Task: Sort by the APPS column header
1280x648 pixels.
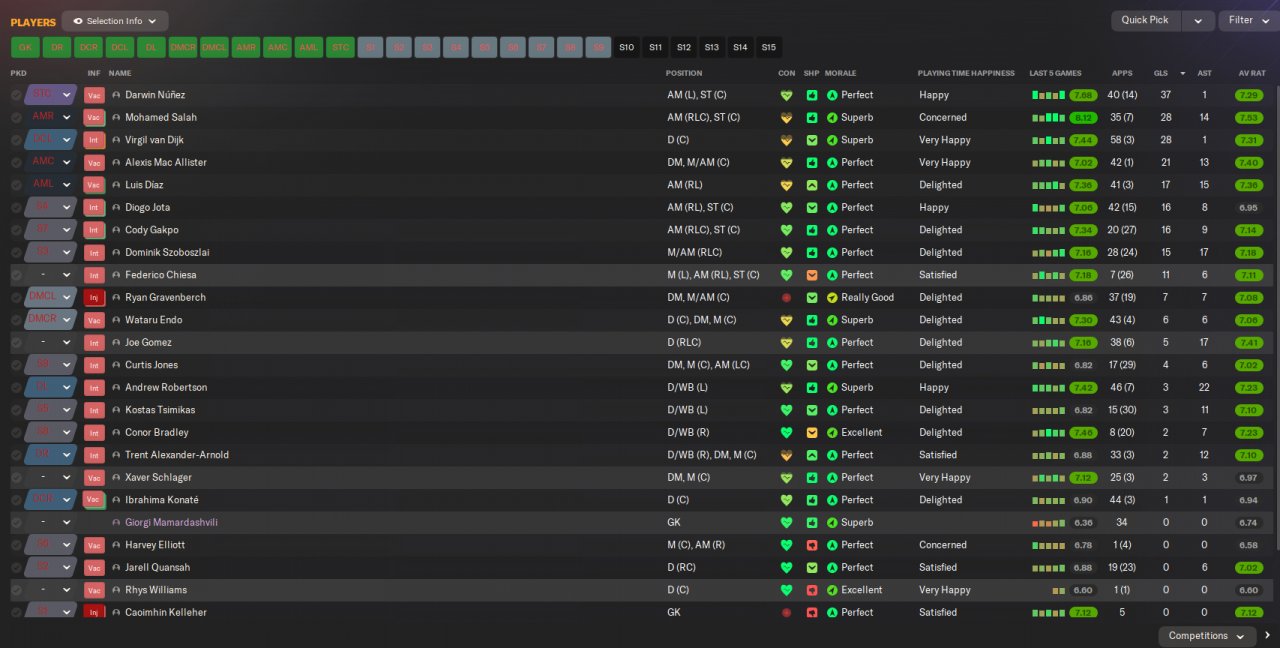Action: click(x=1122, y=73)
